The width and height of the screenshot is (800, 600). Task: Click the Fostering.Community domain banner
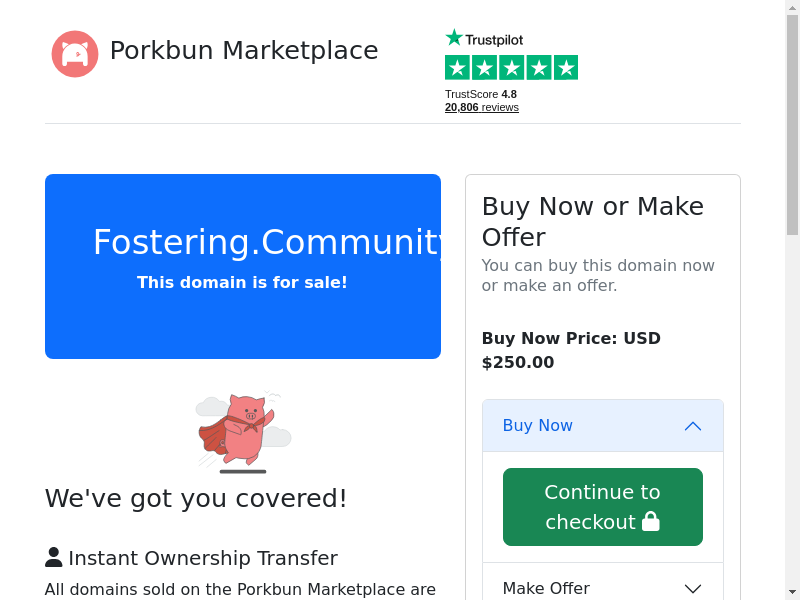243,266
